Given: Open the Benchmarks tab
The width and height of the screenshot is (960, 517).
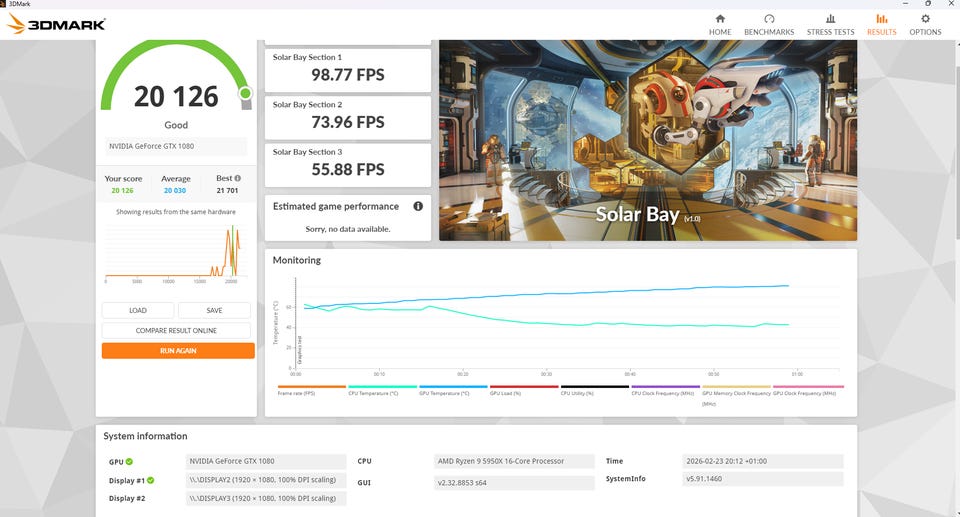Looking at the screenshot, I should coord(769,25).
